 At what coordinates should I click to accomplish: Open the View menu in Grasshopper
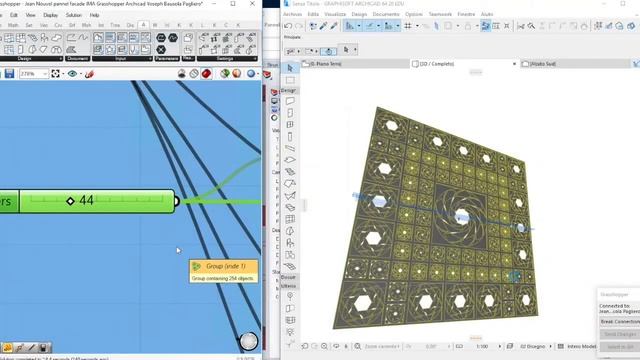(31, 15)
